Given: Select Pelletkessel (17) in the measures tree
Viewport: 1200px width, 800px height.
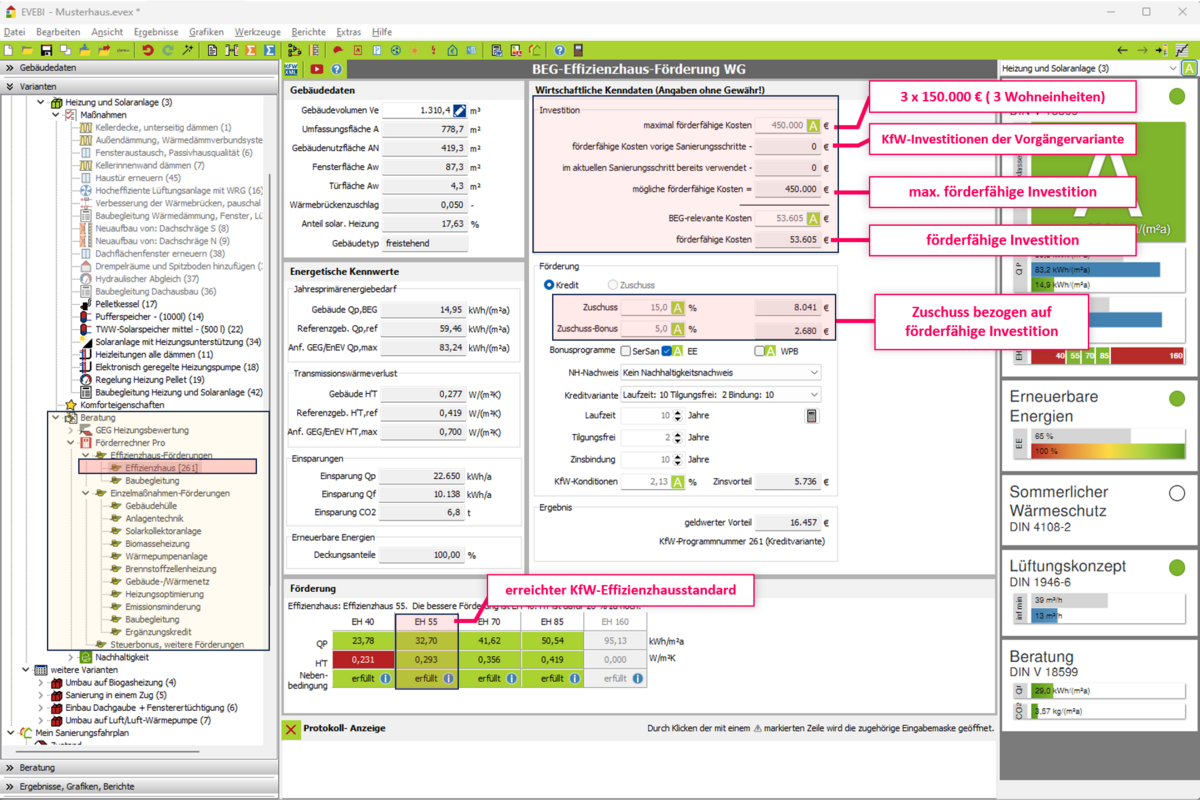Looking at the screenshot, I should (x=126, y=303).
